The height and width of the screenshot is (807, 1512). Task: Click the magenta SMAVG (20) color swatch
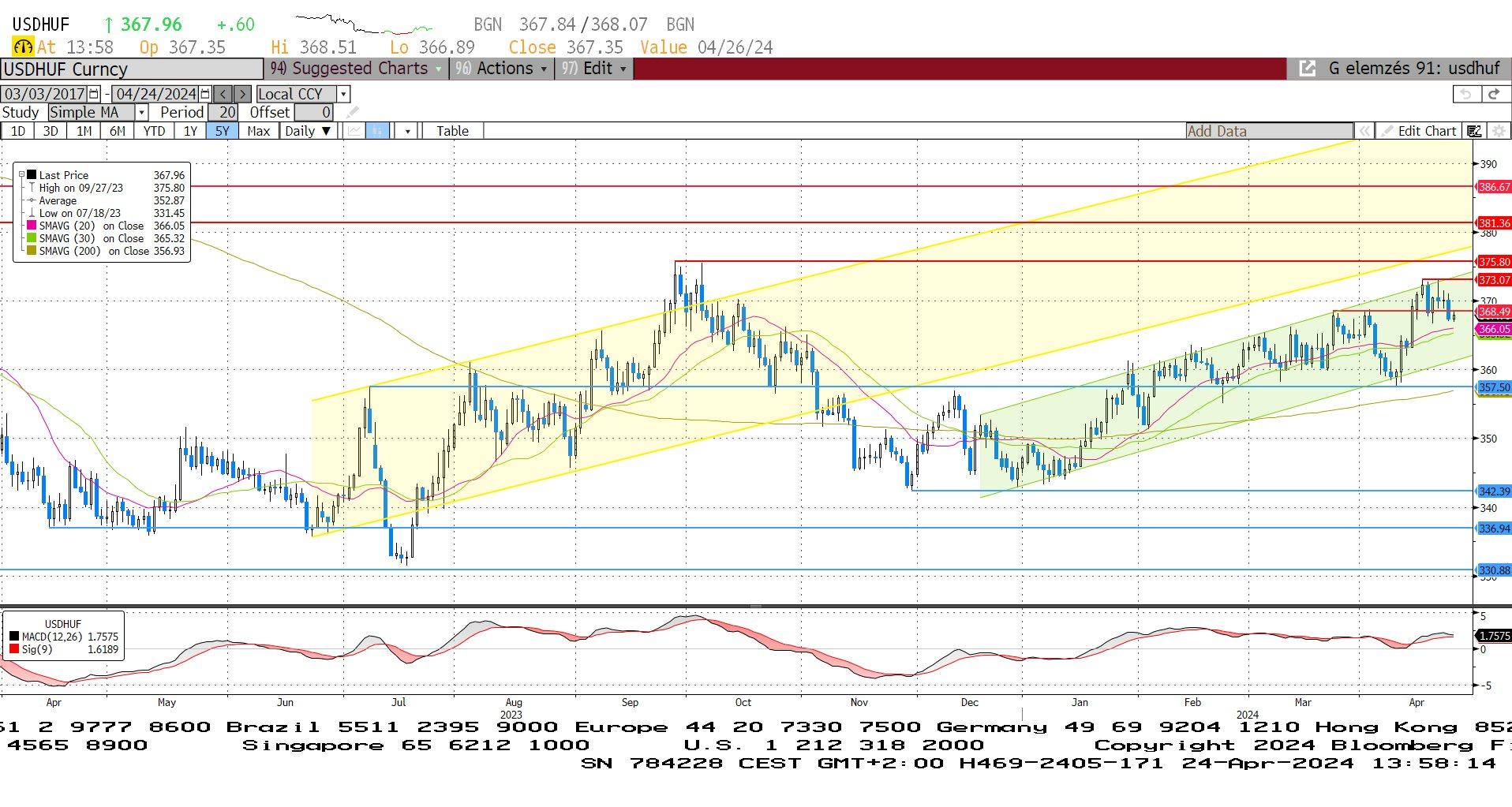(x=32, y=226)
